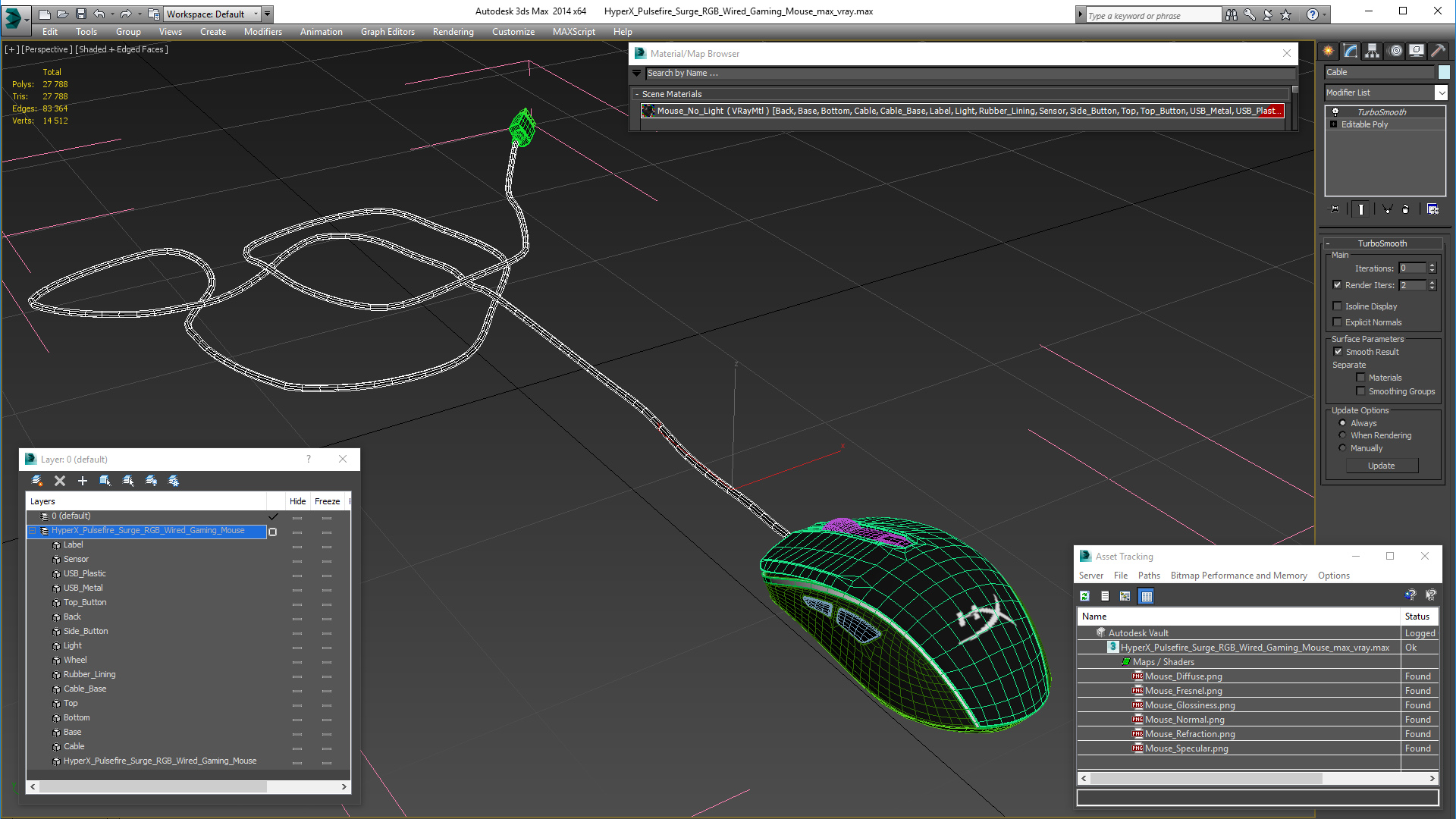Select the When Rendering radio button
The width and height of the screenshot is (1456, 819).
tap(1343, 435)
